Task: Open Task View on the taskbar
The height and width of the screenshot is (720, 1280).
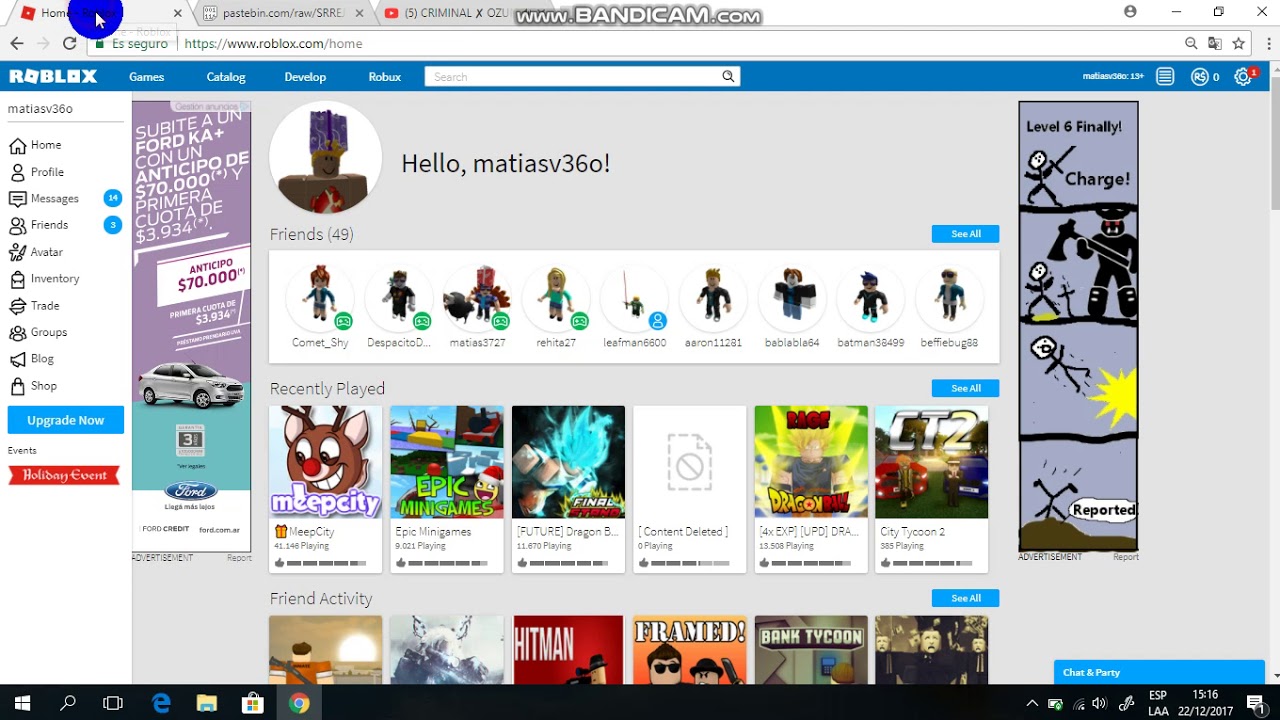Action: click(113, 703)
